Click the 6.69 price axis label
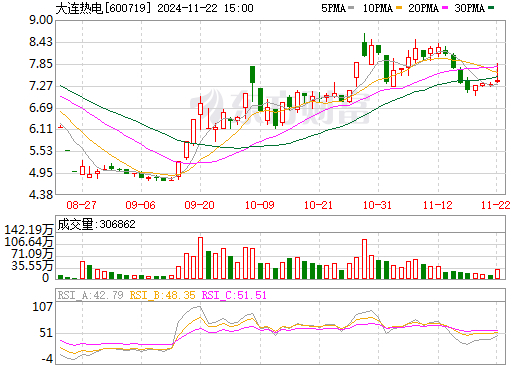 point(41,108)
